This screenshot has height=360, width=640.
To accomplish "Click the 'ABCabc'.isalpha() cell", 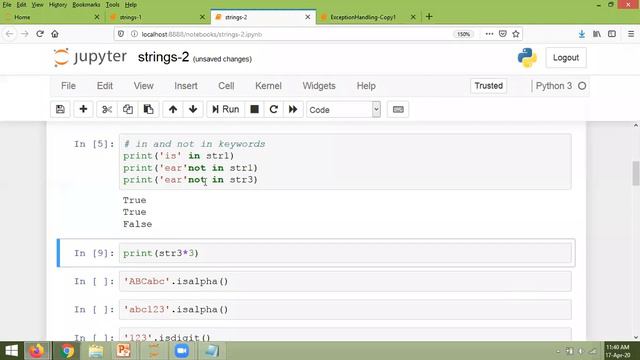I will (345, 281).
